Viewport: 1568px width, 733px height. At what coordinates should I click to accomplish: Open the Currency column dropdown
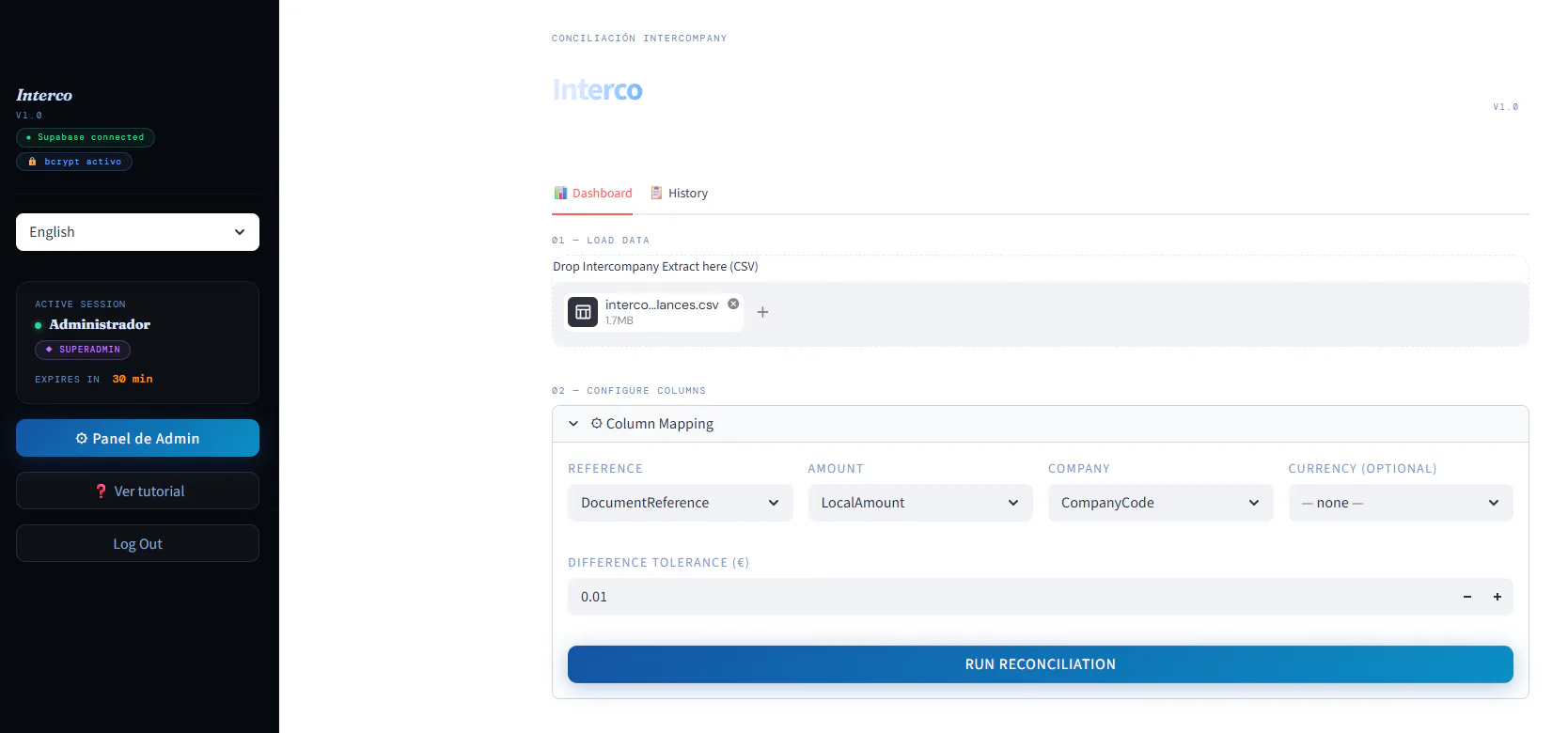click(x=1401, y=503)
